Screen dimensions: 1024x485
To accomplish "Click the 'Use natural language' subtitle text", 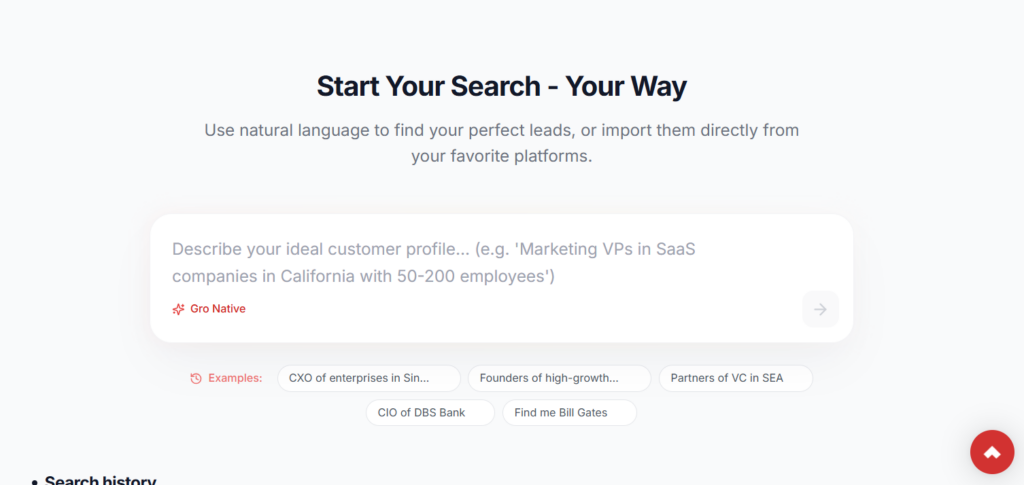I will [x=502, y=130].
